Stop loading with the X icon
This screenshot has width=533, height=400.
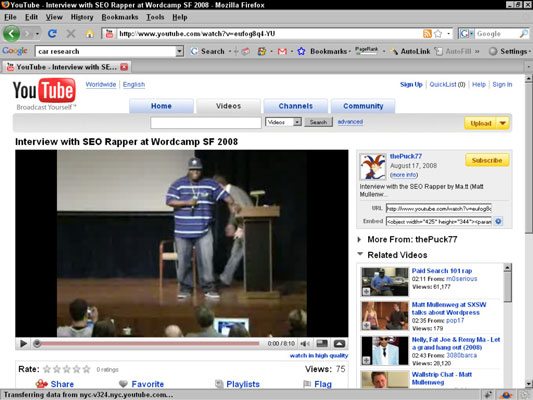[x=71, y=33]
